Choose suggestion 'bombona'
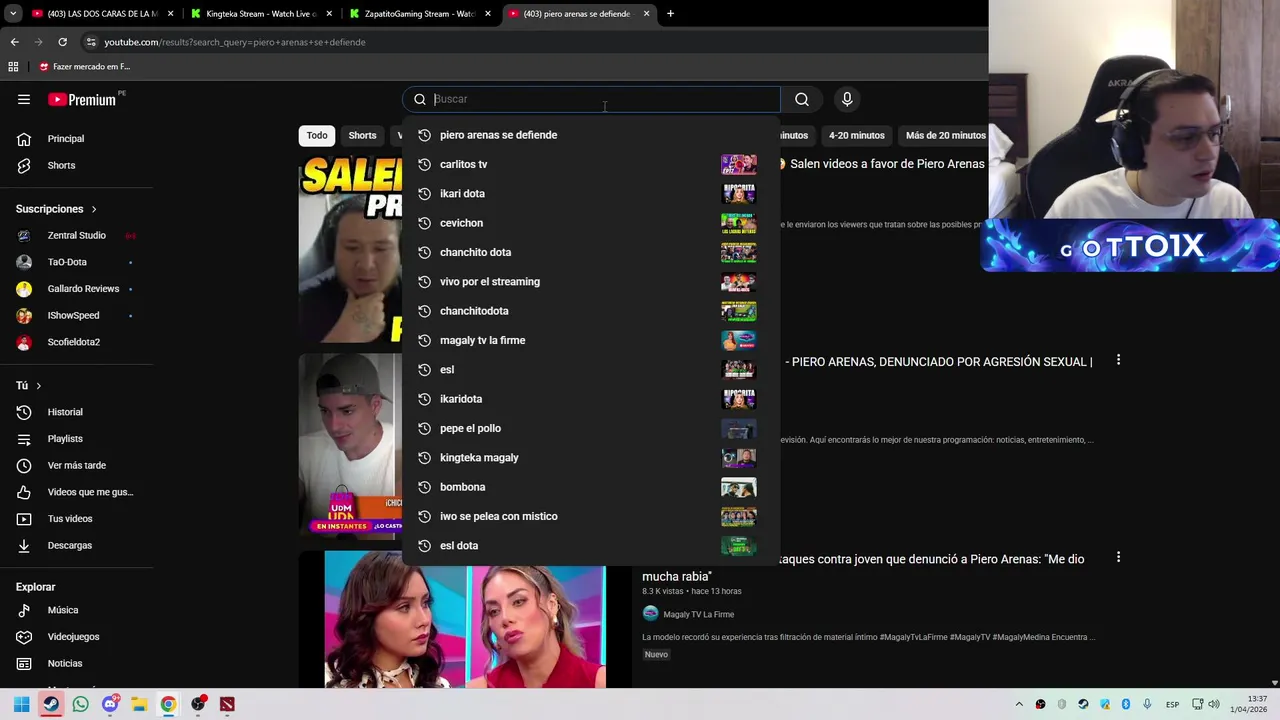This screenshot has height=720, width=1280. 590,487
